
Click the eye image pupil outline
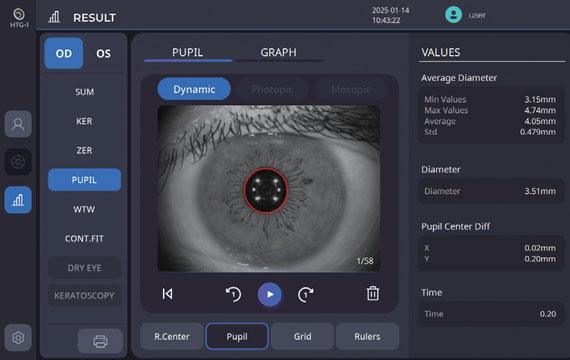(266, 190)
